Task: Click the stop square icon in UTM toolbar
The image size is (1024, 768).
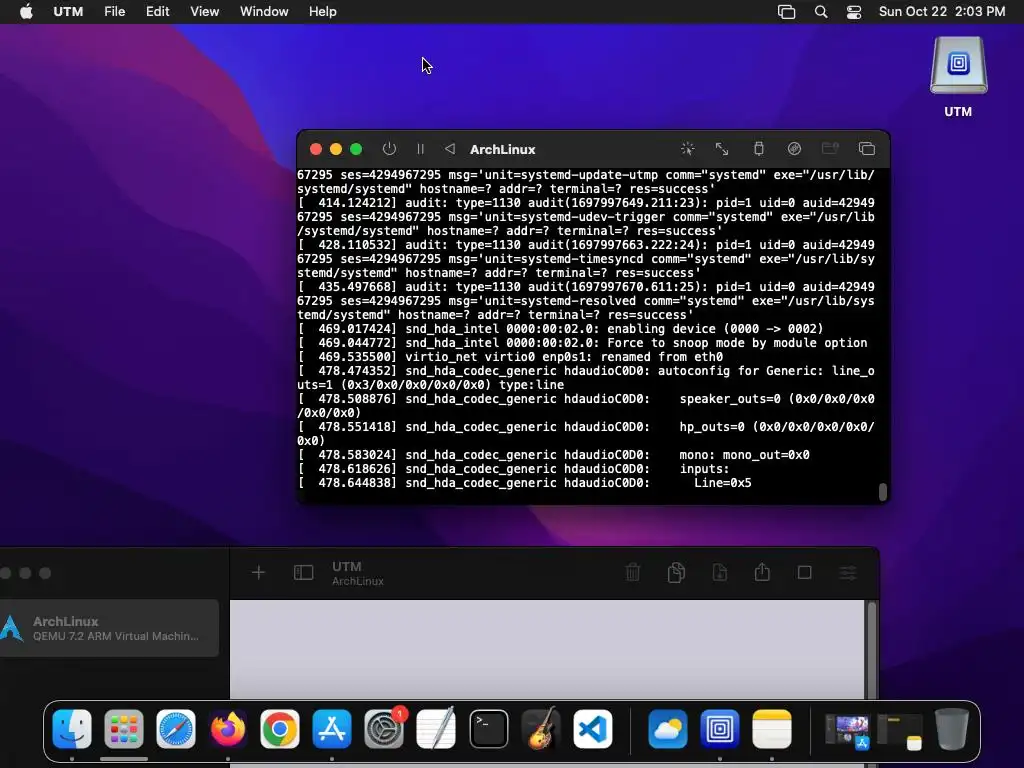Action: pos(805,573)
